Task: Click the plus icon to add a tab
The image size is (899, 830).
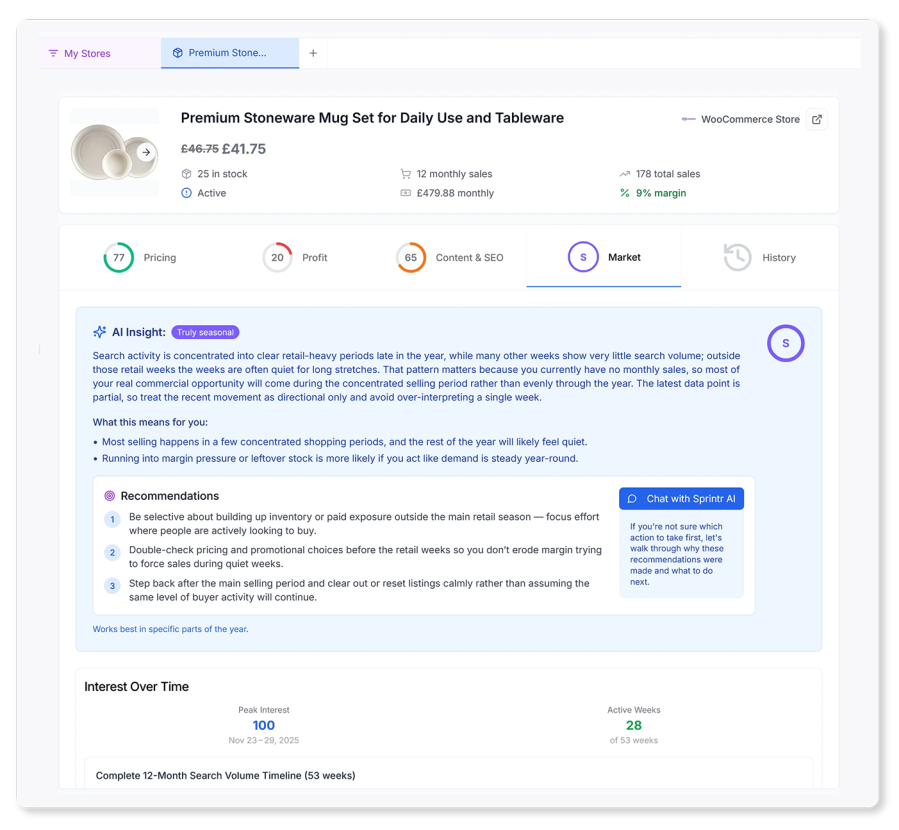Action: [313, 53]
